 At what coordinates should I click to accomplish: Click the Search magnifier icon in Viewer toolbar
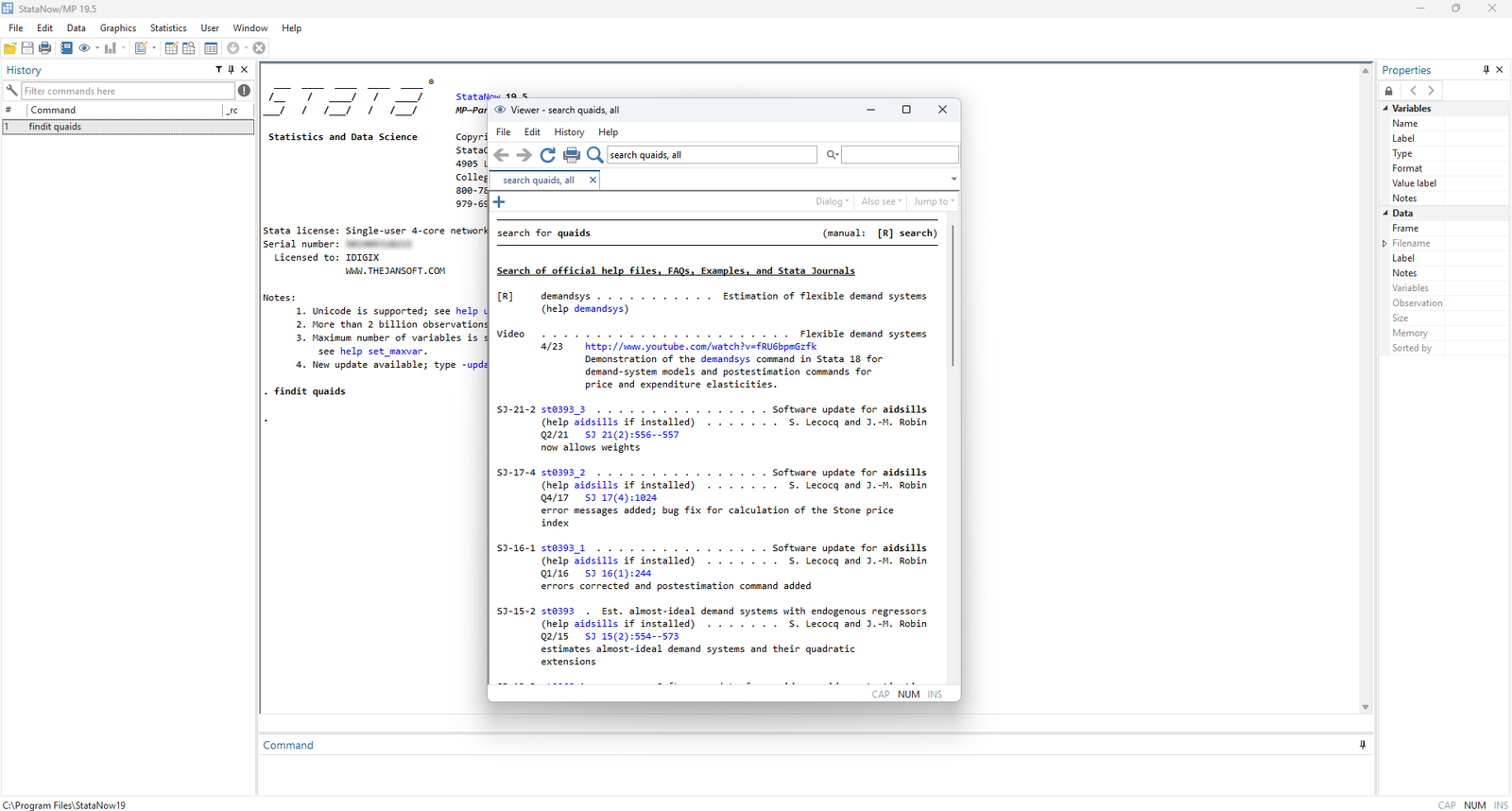pos(594,155)
